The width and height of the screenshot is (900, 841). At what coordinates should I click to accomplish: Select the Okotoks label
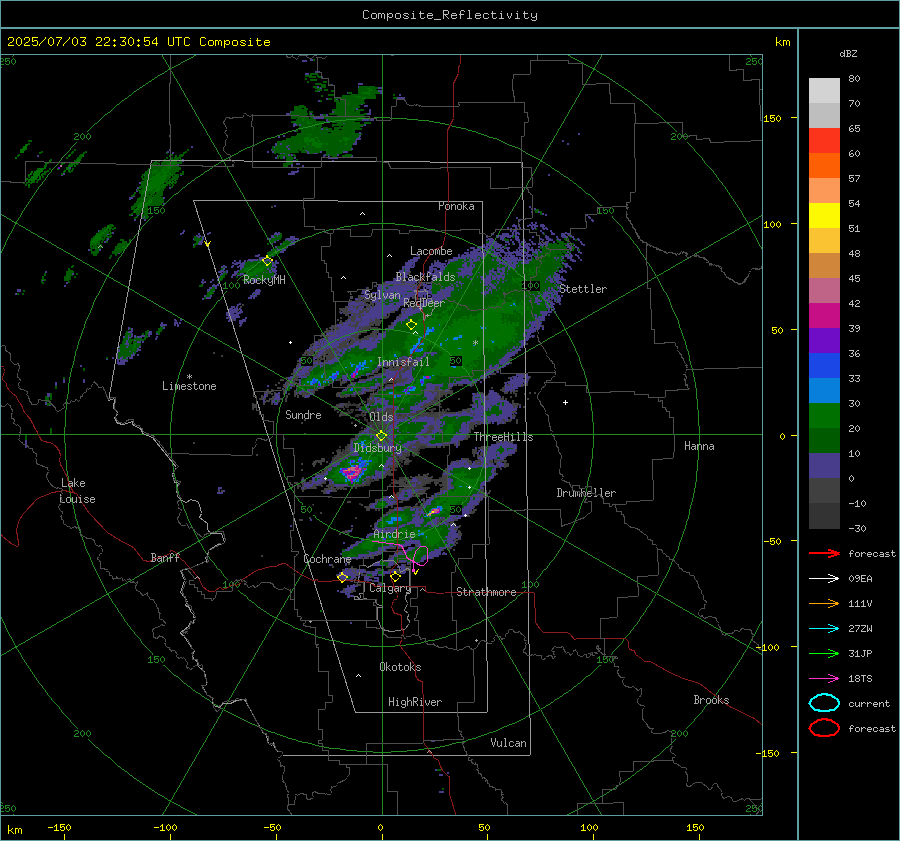coord(400,667)
